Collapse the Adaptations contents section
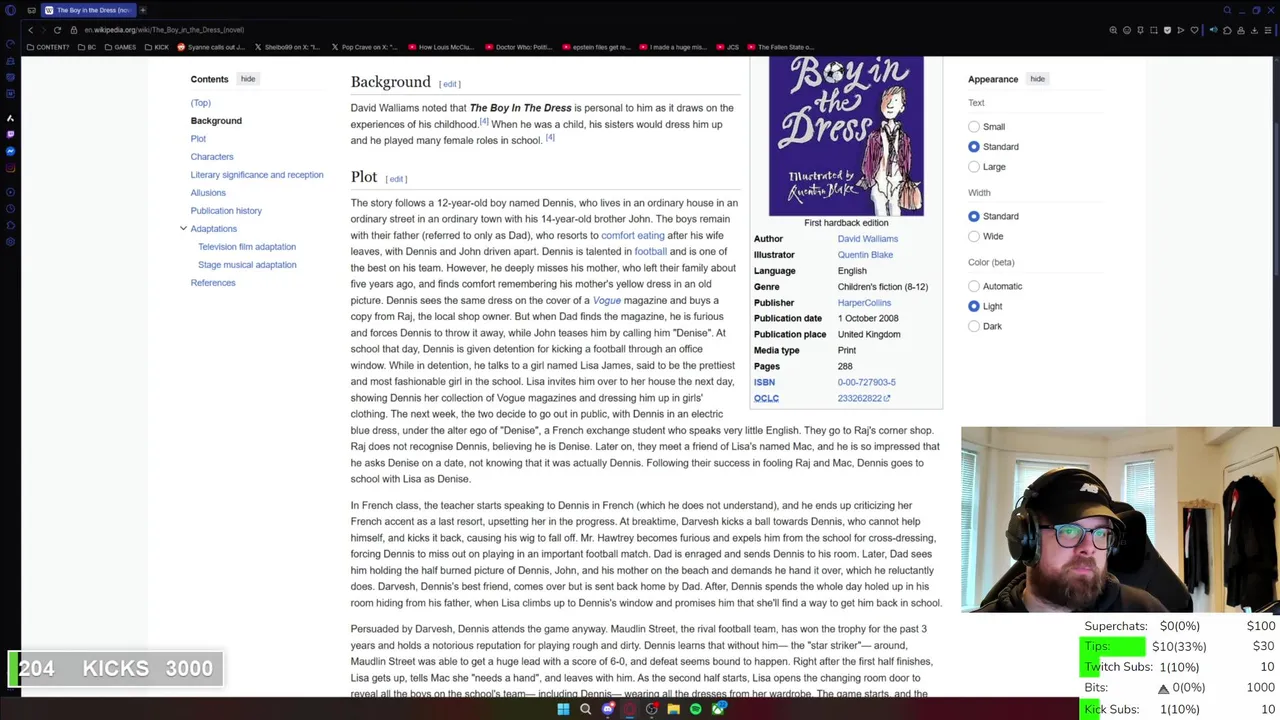 pos(183,229)
